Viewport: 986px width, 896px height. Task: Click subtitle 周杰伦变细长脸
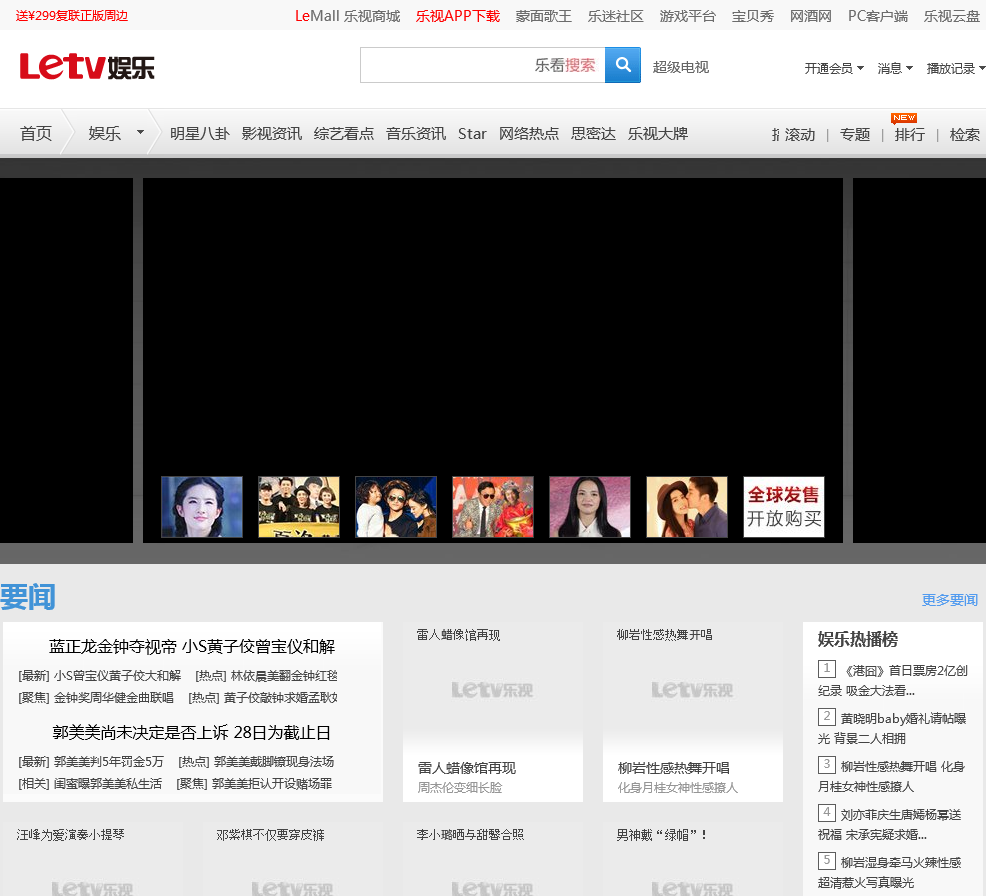(460, 787)
